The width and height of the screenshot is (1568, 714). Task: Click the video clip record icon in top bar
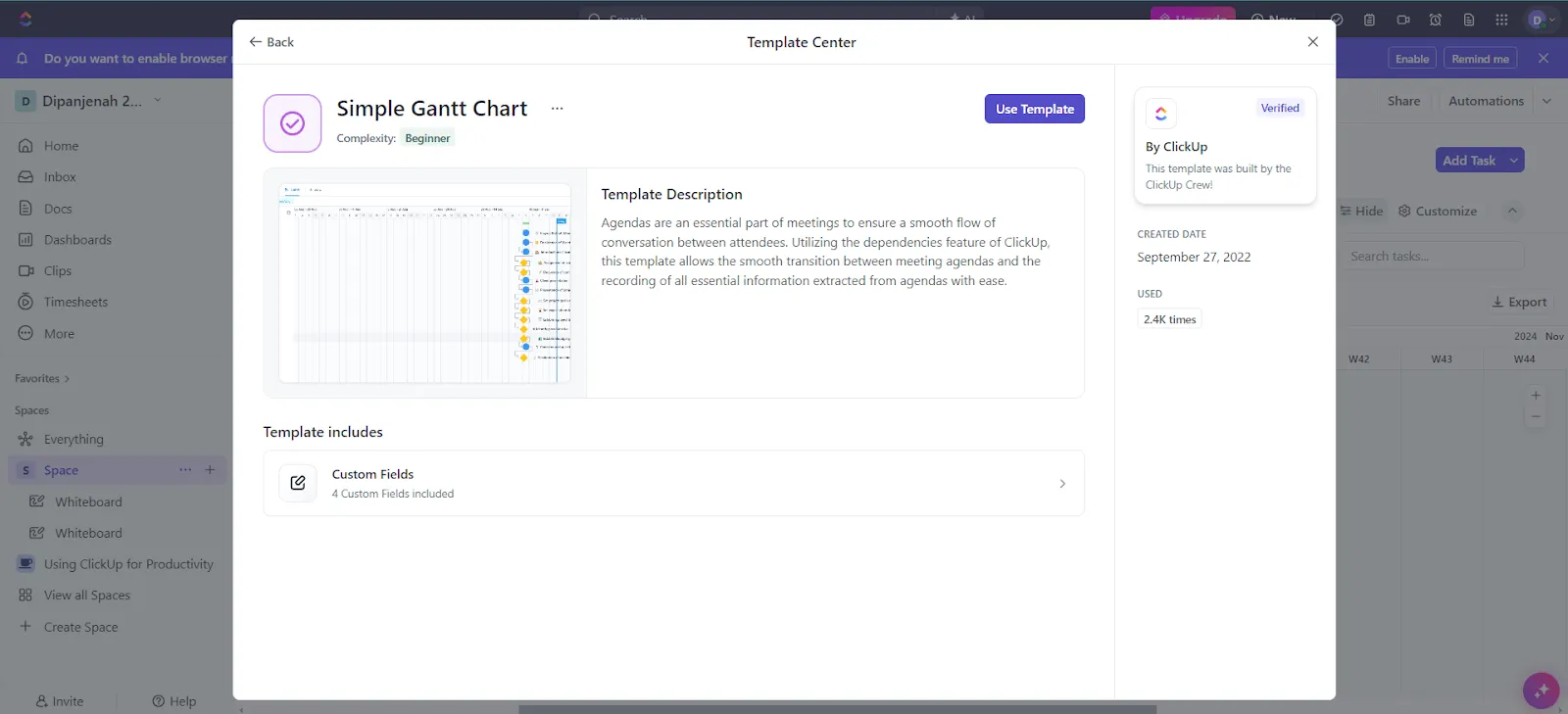pos(1402,20)
